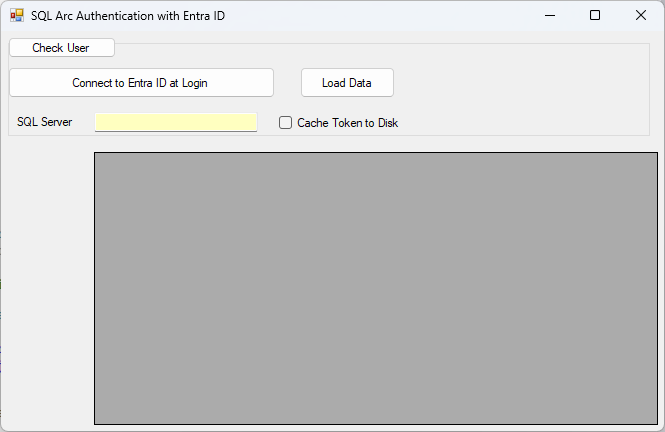
Task: Maximize the SQL Arc Authentication window
Action: coord(595,16)
